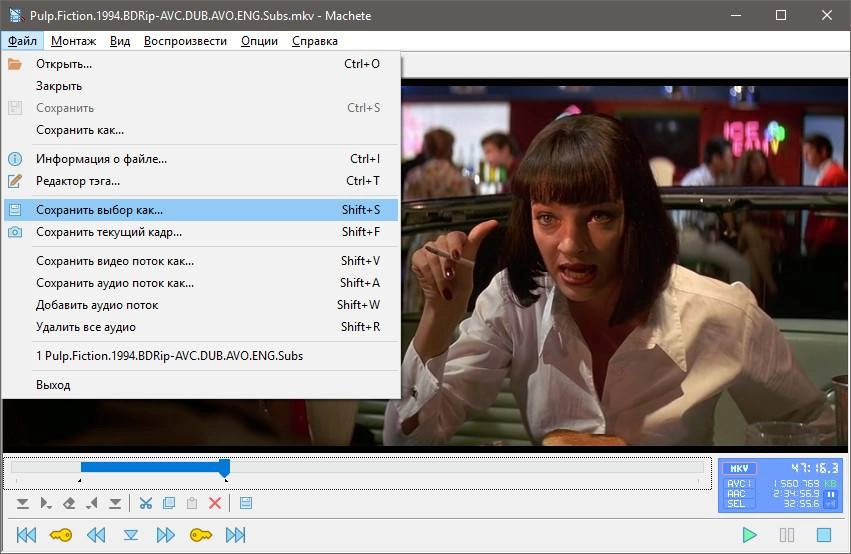Image resolution: width=851 pixels, height=554 pixels.
Task: Go to previous keyframe with left key icon
Action: 61,535
